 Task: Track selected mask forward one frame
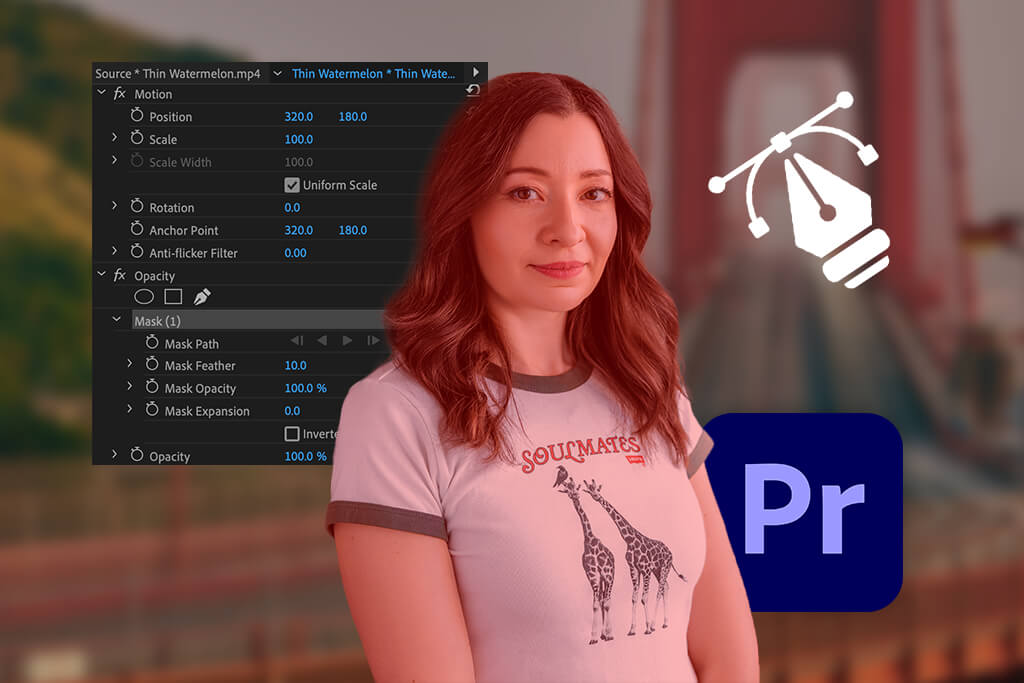coord(373,340)
